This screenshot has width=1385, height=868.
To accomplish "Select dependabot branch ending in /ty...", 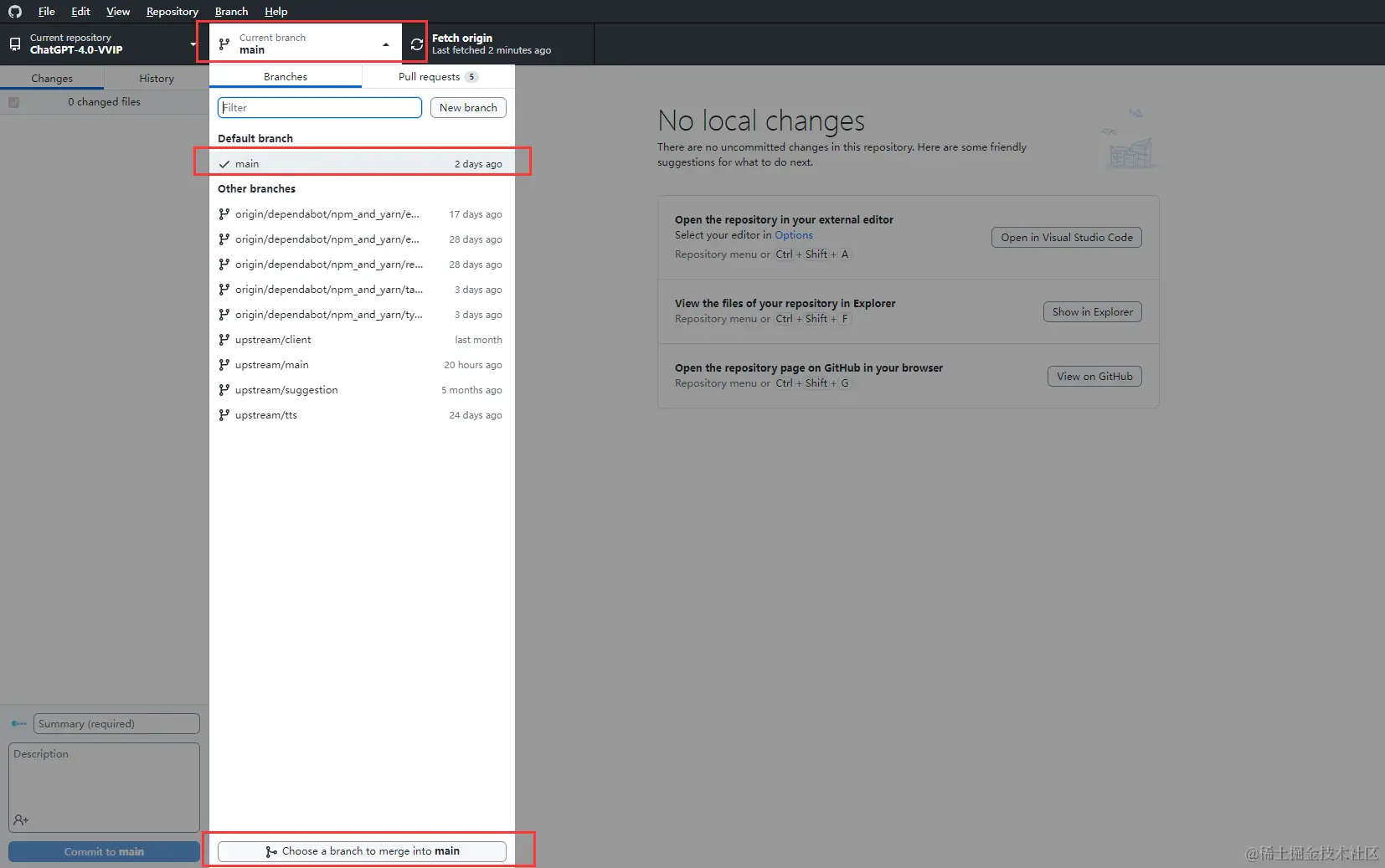I will (362, 315).
